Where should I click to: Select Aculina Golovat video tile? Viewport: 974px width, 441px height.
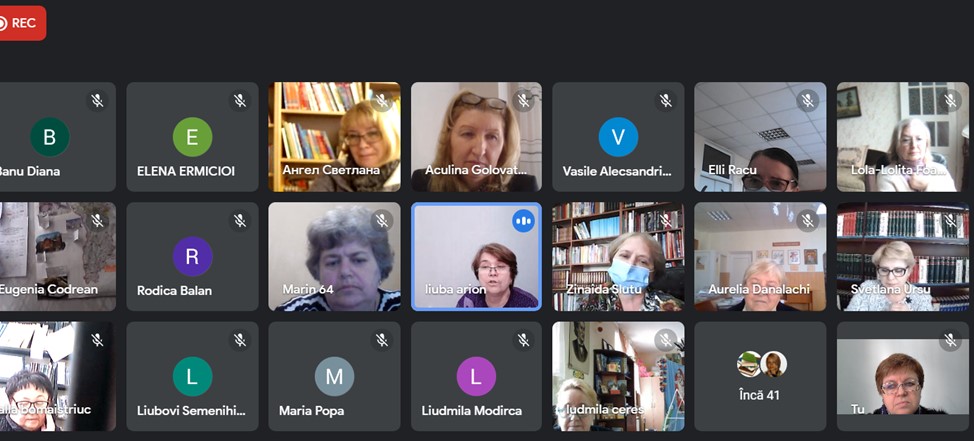click(476, 137)
